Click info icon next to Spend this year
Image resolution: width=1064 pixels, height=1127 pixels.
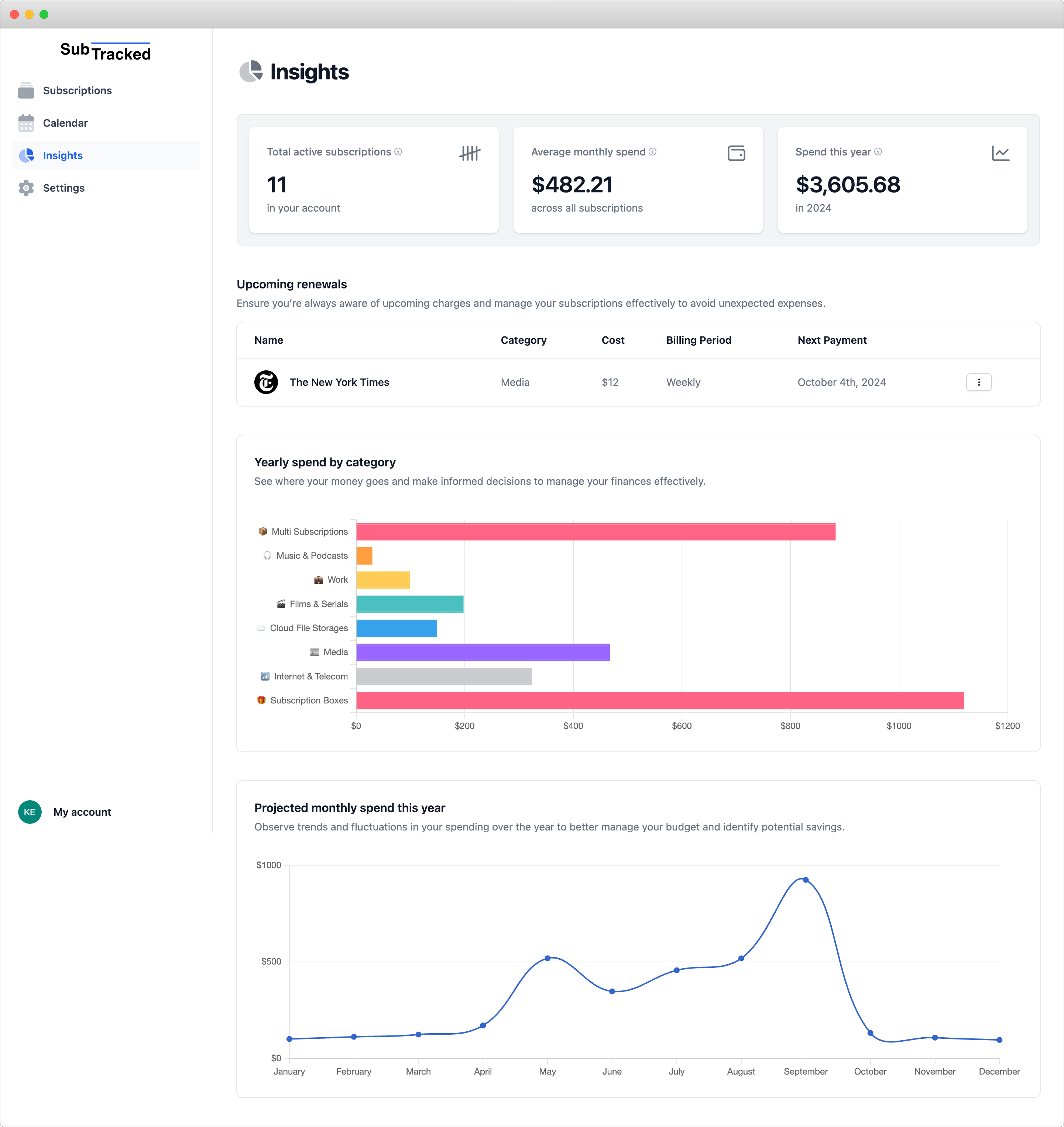tap(878, 151)
